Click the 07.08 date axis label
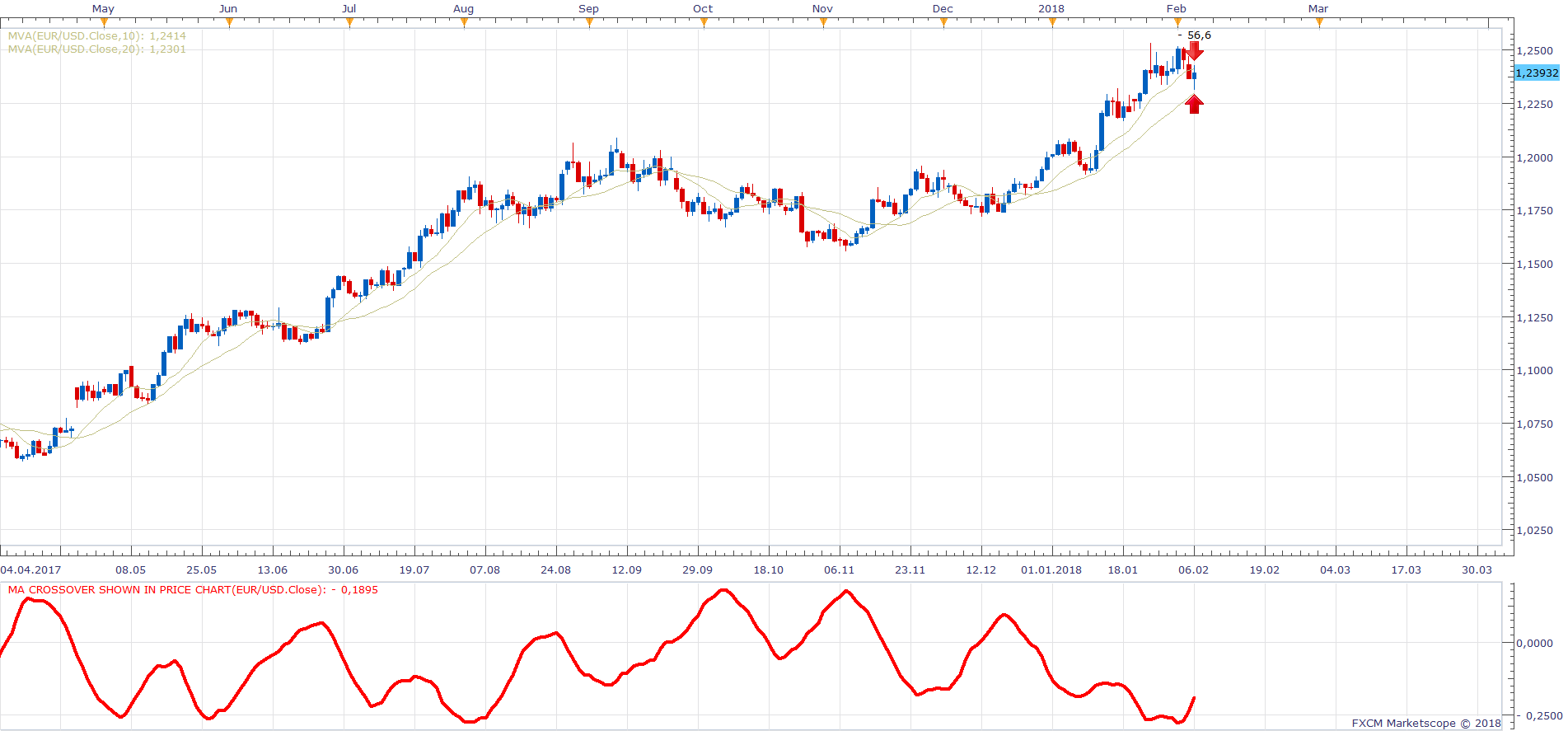 (484, 570)
